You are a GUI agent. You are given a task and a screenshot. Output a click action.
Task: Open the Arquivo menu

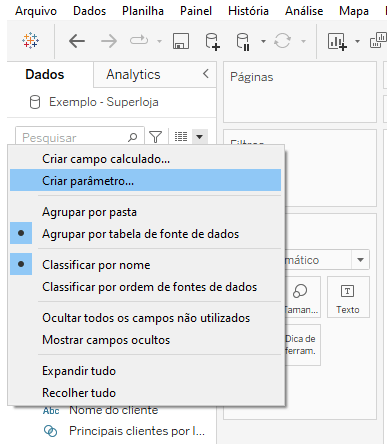[36, 11]
